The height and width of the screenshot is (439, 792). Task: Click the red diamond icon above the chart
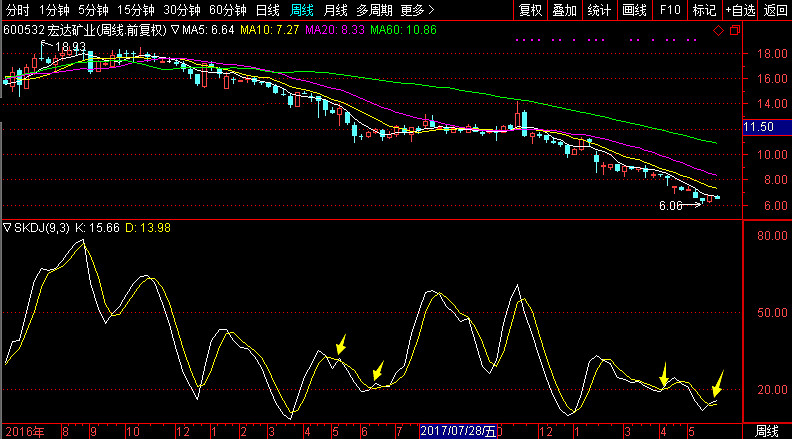click(x=717, y=30)
